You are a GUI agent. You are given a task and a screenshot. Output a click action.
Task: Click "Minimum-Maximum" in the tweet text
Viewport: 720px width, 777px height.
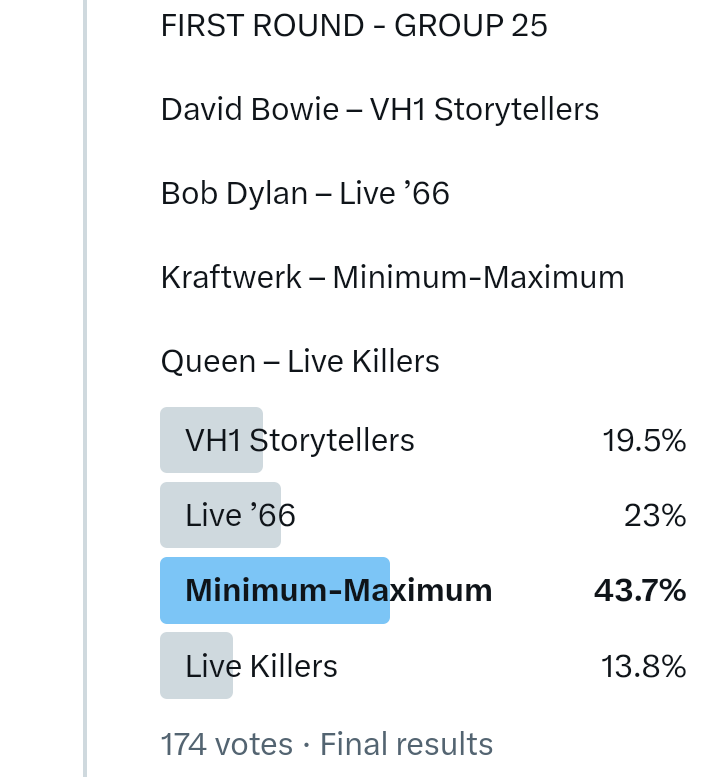point(478,277)
